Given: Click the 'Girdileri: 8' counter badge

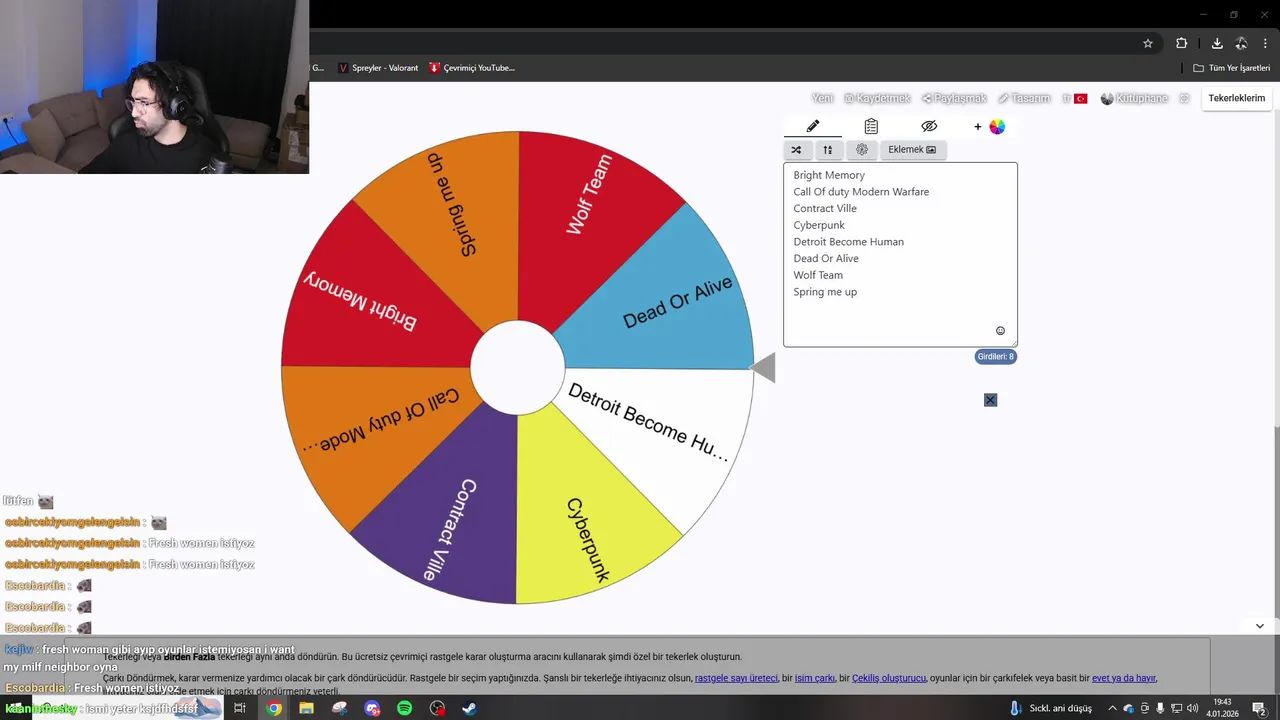Looking at the screenshot, I should tap(996, 356).
